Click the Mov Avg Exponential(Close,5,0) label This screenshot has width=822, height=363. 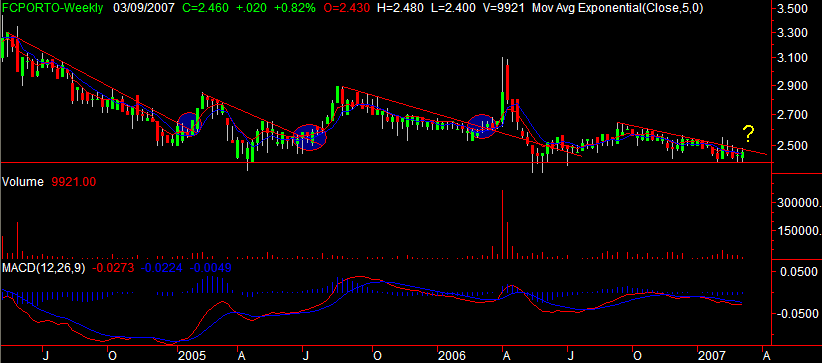[618, 8]
